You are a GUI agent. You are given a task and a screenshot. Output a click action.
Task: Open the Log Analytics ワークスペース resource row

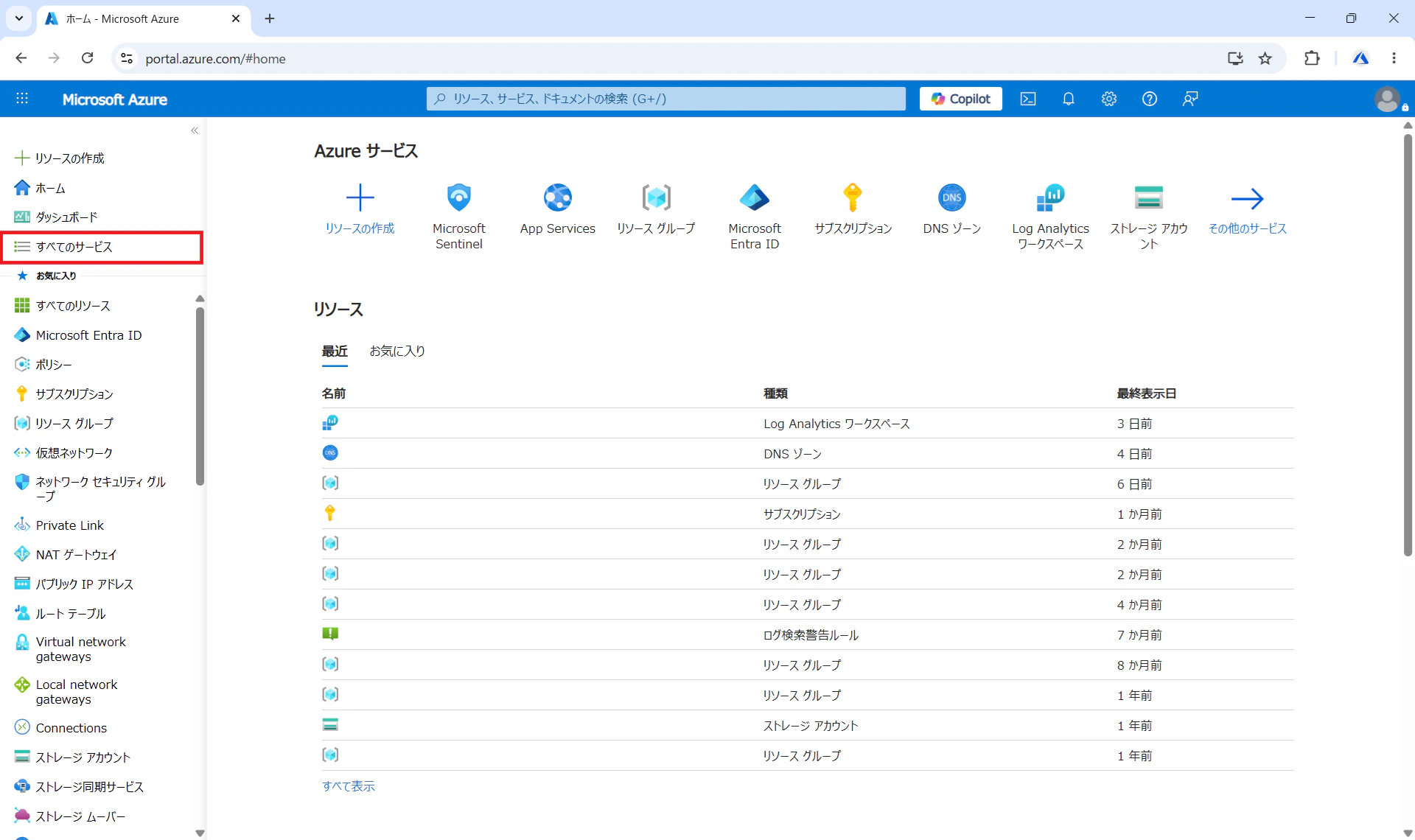[808, 424]
